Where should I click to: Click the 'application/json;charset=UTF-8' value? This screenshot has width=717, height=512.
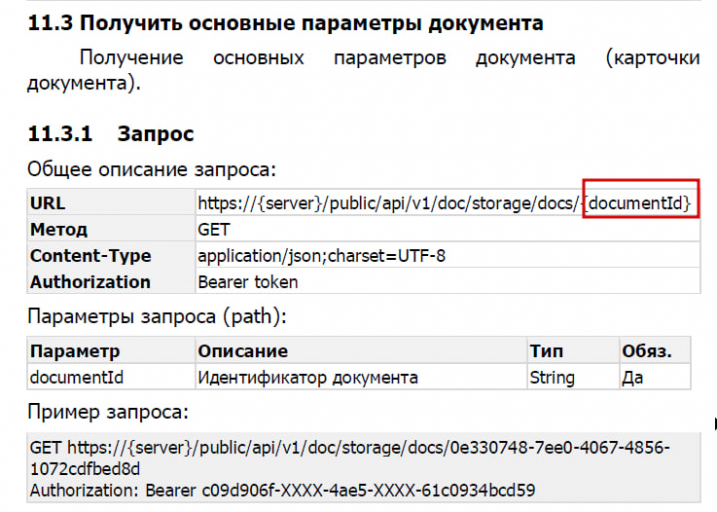point(321,256)
